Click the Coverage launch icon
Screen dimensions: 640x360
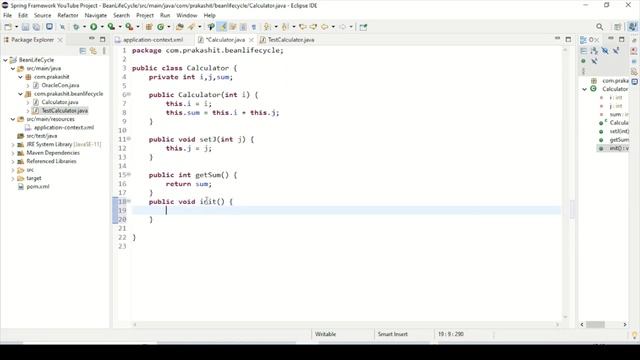[x=111, y=27]
